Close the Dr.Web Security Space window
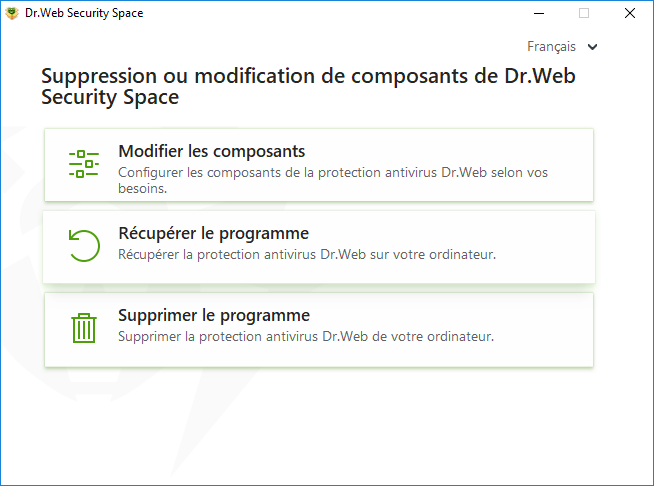This screenshot has width=654, height=486. pos(630,13)
